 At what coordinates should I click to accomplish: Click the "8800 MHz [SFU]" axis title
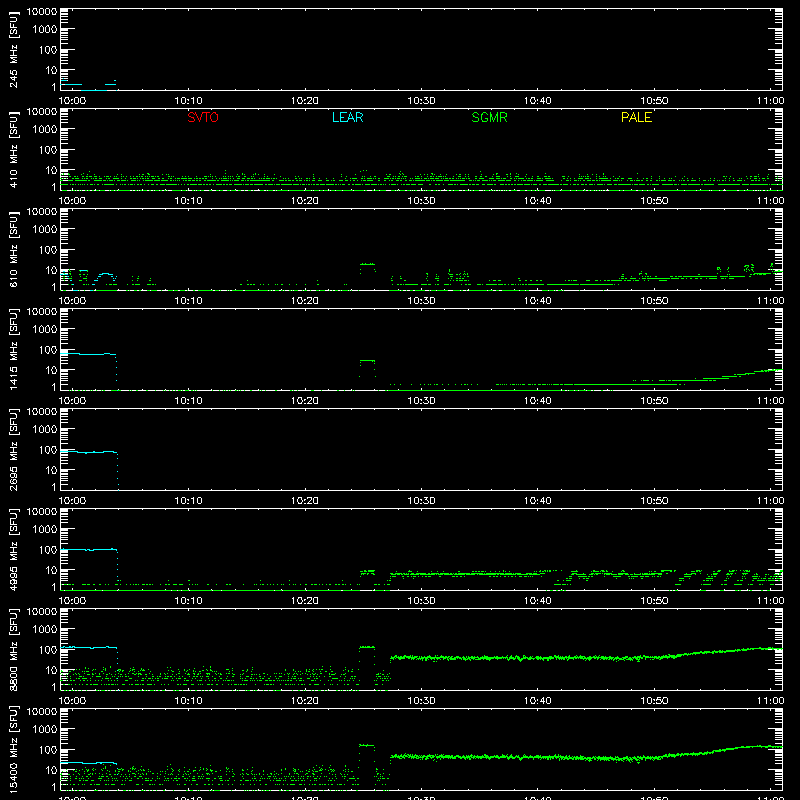pos(13,649)
